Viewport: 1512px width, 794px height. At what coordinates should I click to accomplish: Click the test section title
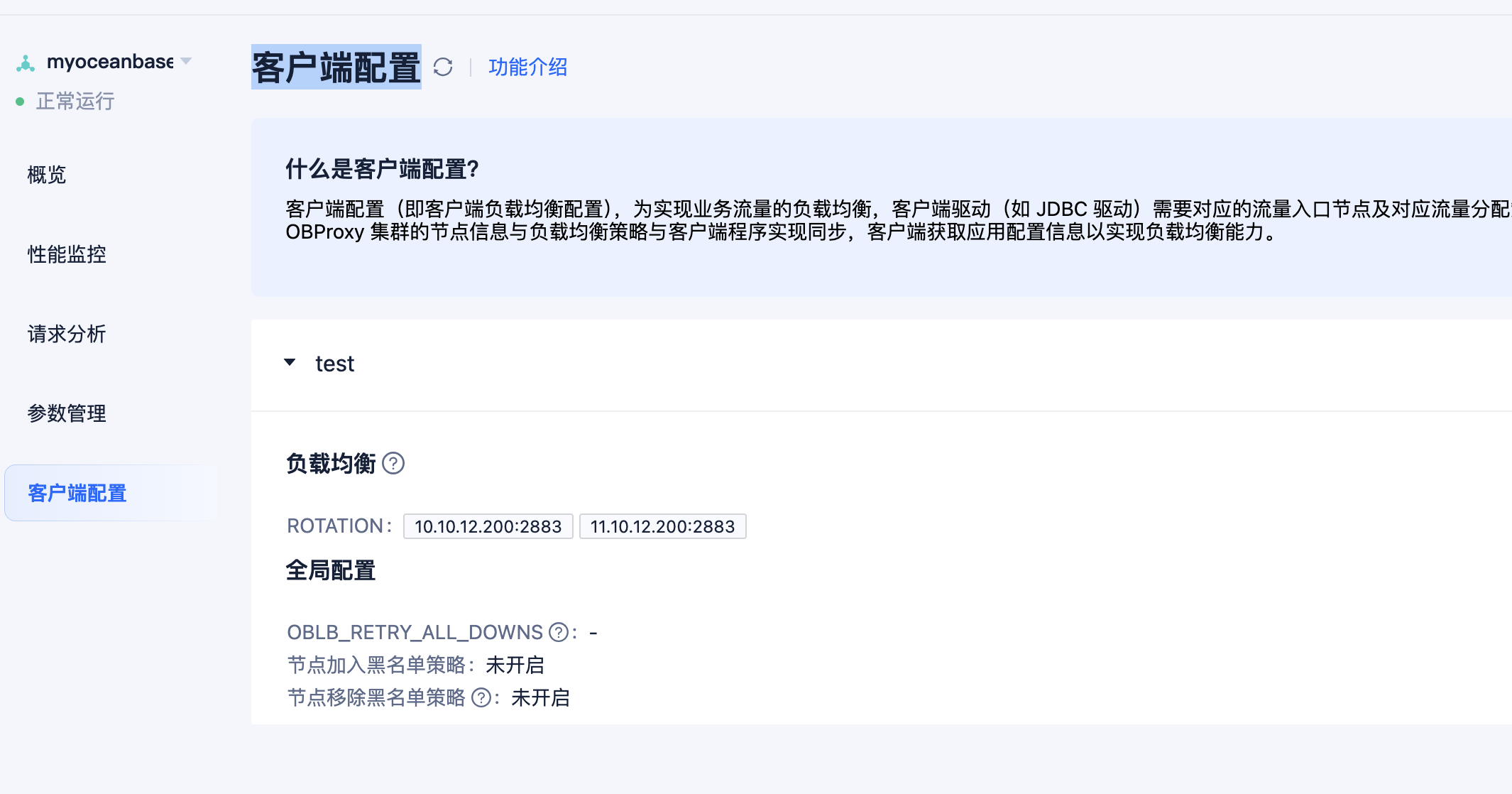[334, 364]
